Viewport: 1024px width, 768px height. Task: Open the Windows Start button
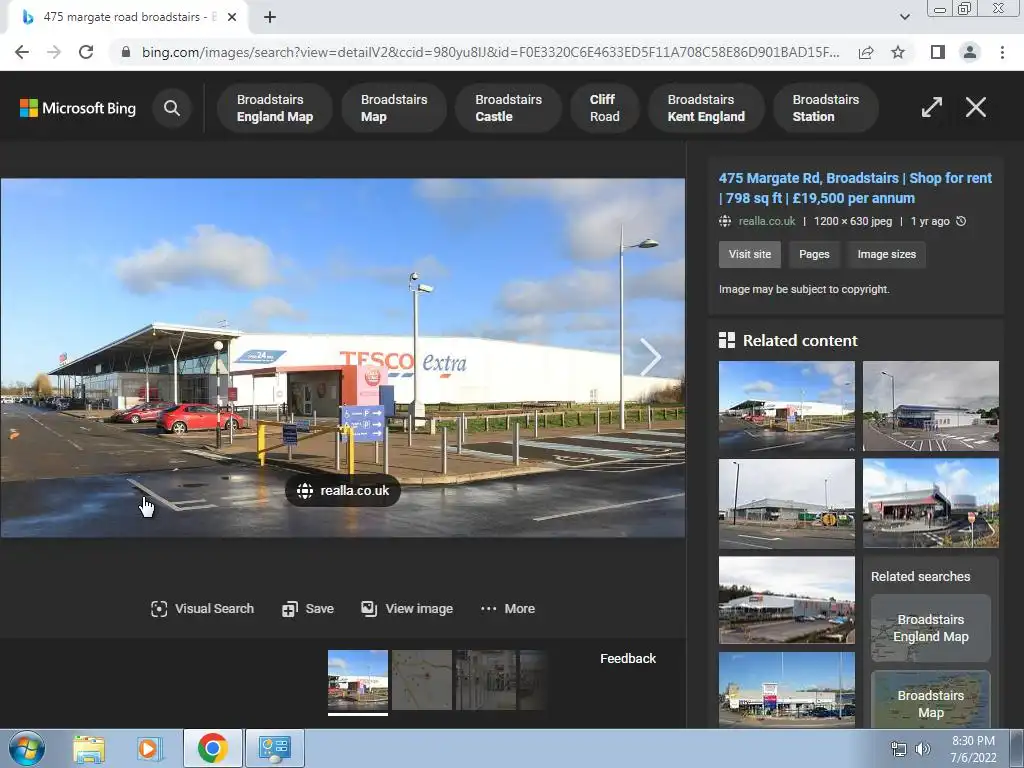click(x=27, y=748)
